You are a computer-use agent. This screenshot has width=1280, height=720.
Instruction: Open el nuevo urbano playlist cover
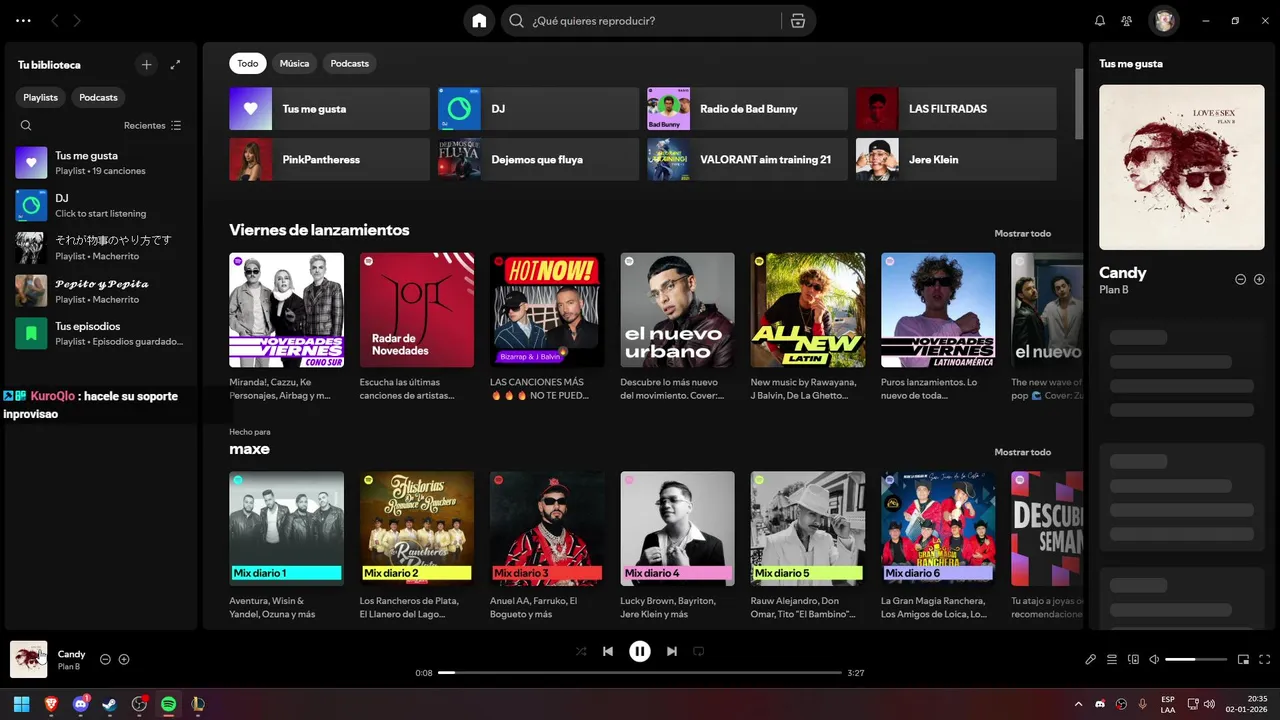point(678,310)
